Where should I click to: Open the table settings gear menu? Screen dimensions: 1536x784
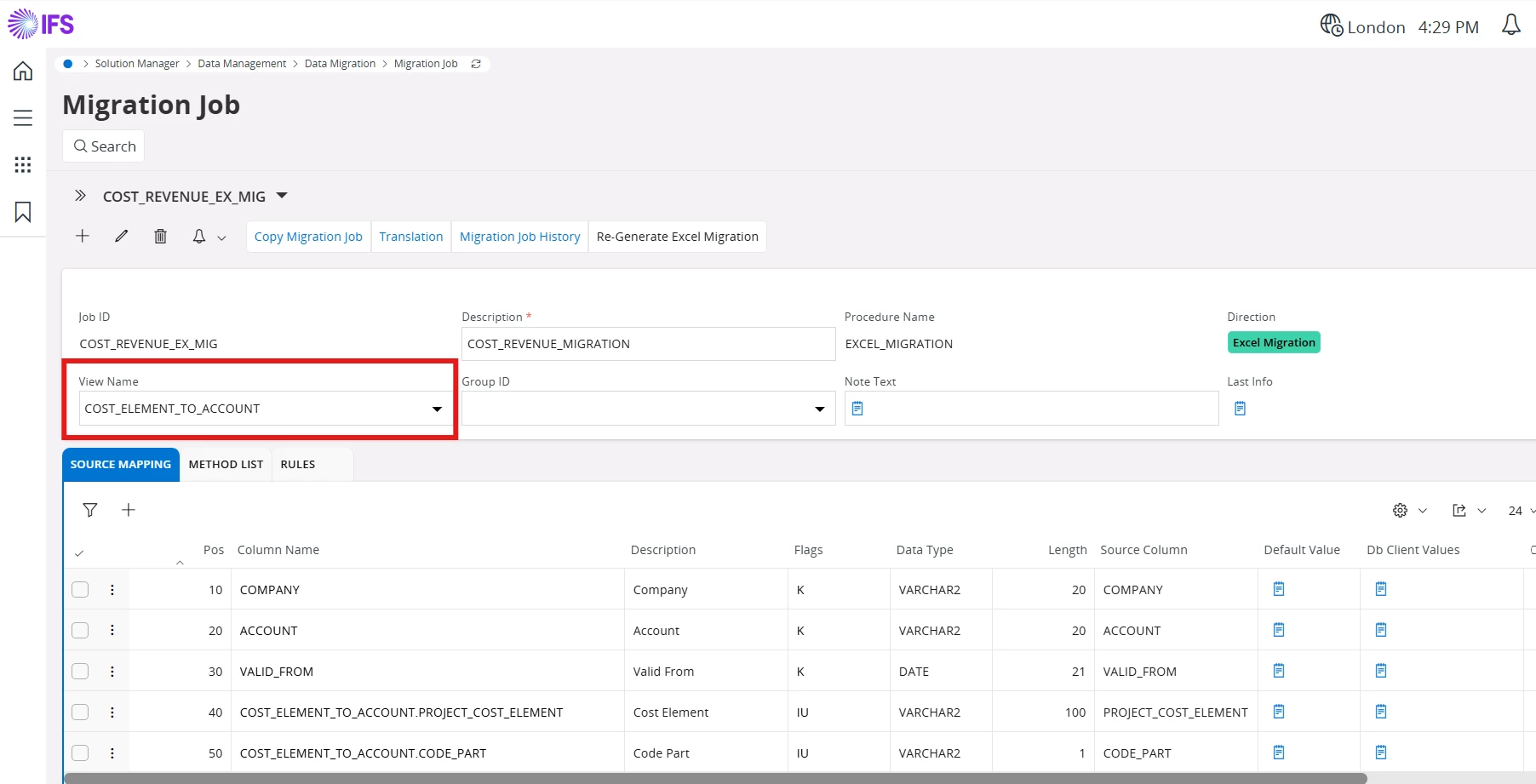pos(1409,511)
